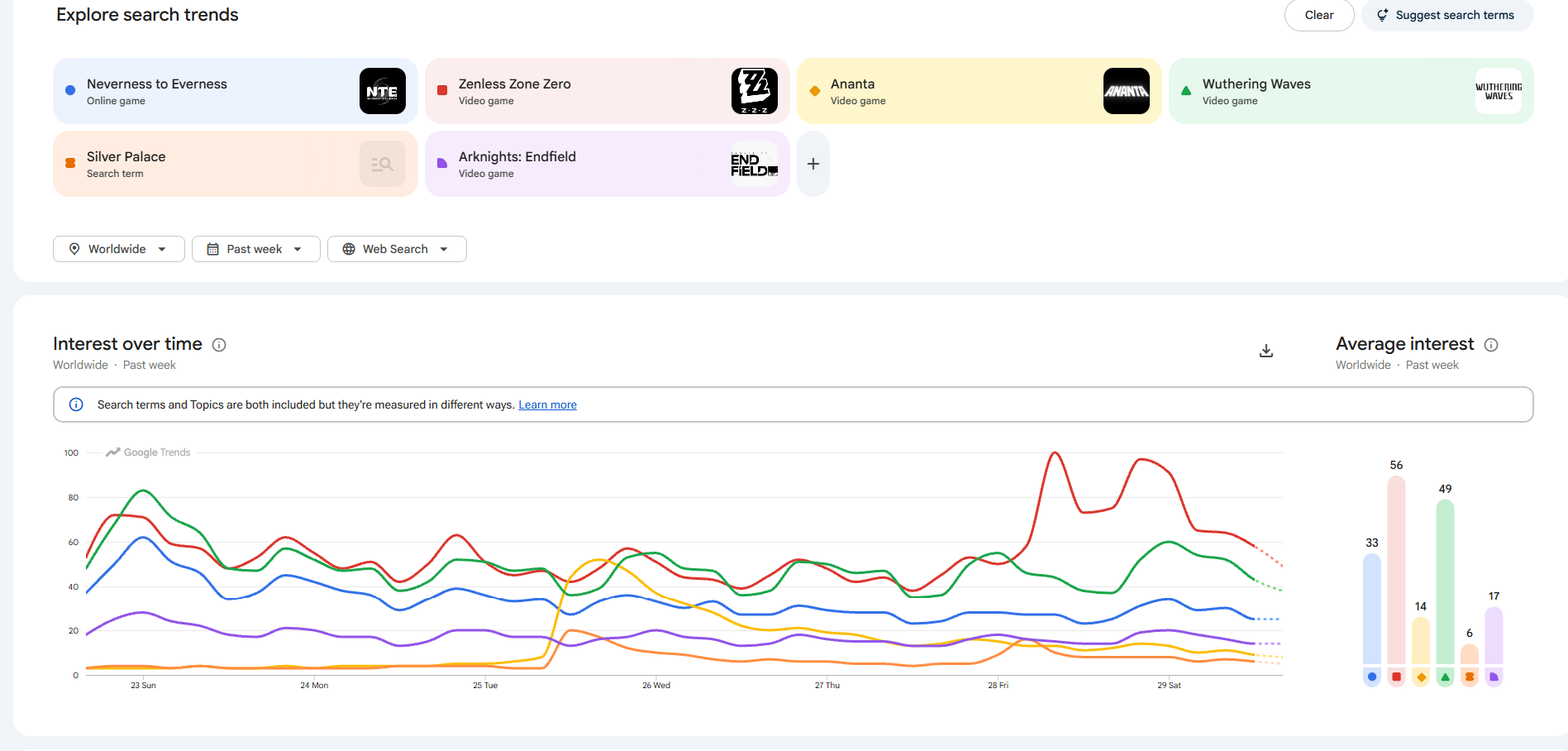Click the "Explore search trends" heading
1568x751 pixels.
coord(147,15)
